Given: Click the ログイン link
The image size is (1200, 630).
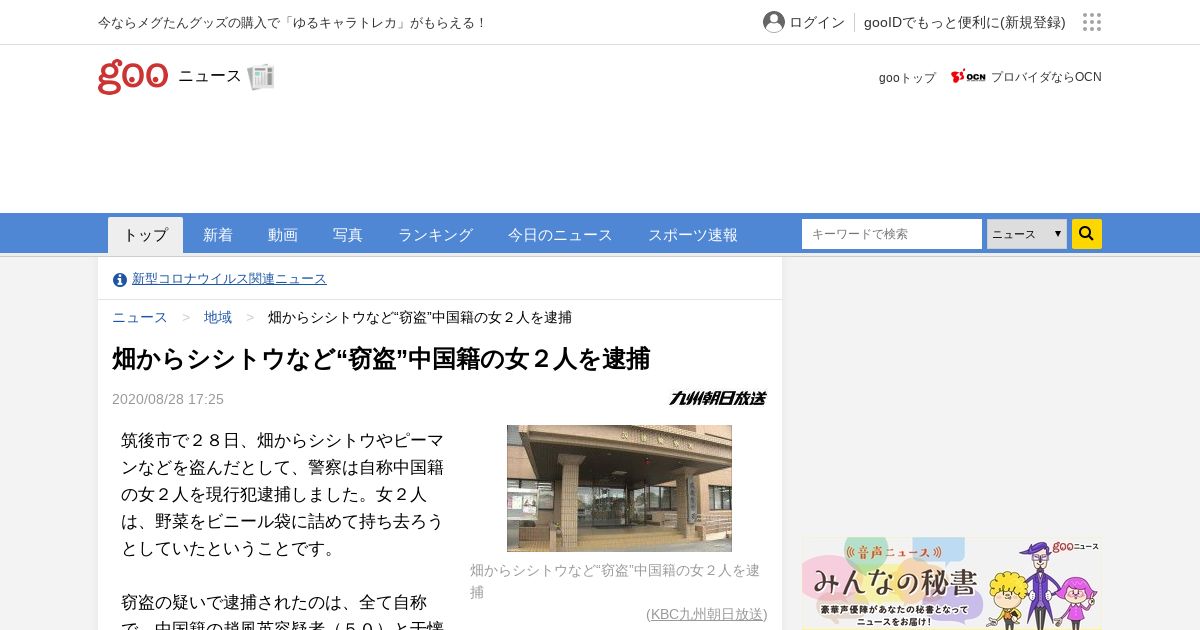Looking at the screenshot, I should click(x=817, y=22).
